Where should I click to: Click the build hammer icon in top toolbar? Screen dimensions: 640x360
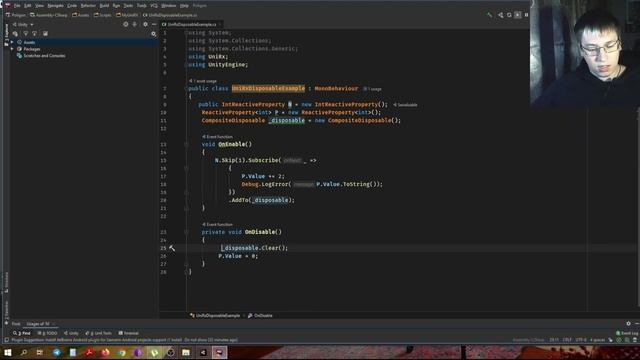pyautogui.click(x=489, y=15)
